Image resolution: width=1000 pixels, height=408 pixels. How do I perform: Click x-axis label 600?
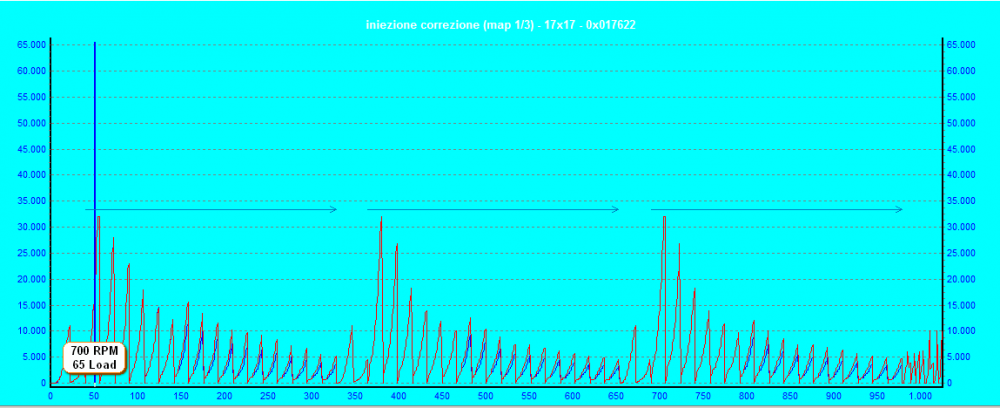pos(572,395)
